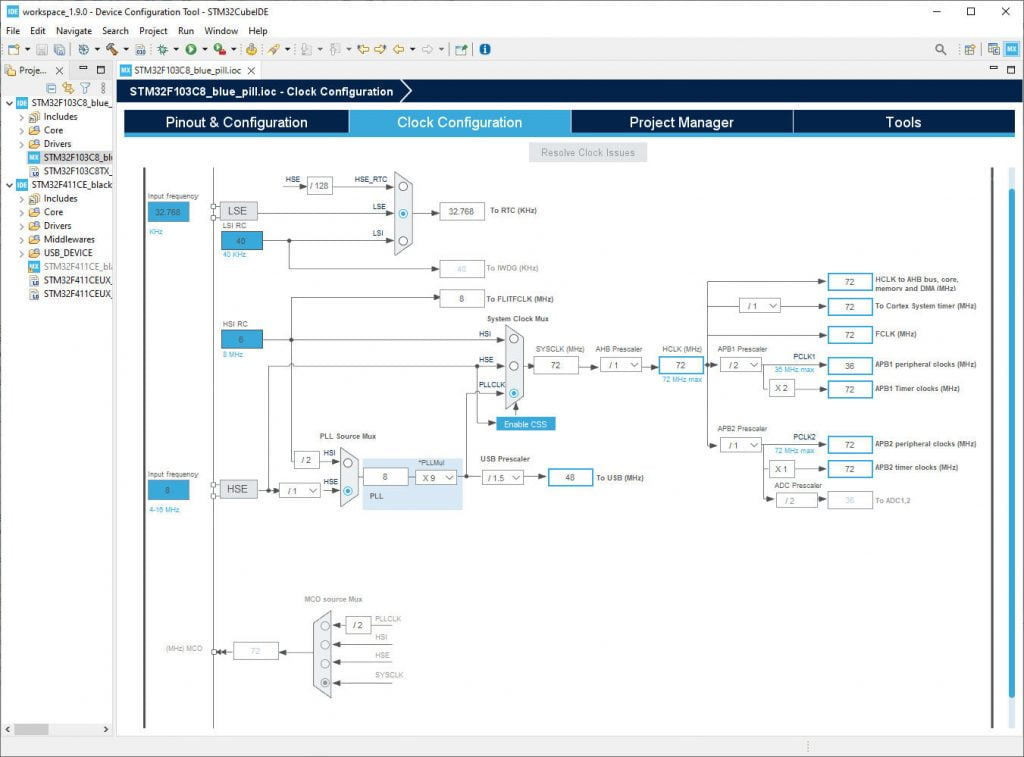Open the search magnifier in top-right toolbar

coord(941,49)
